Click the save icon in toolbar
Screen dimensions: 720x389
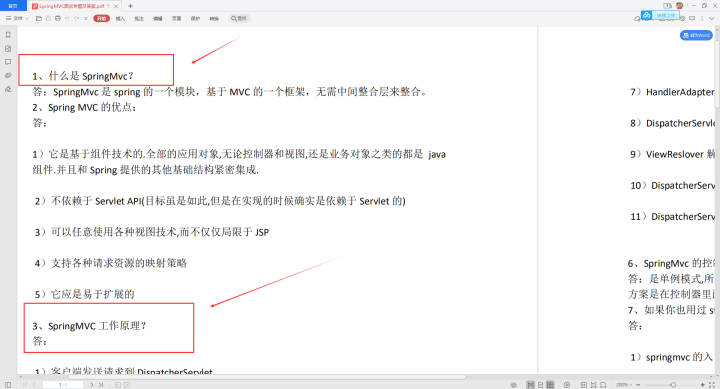tap(48, 18)
